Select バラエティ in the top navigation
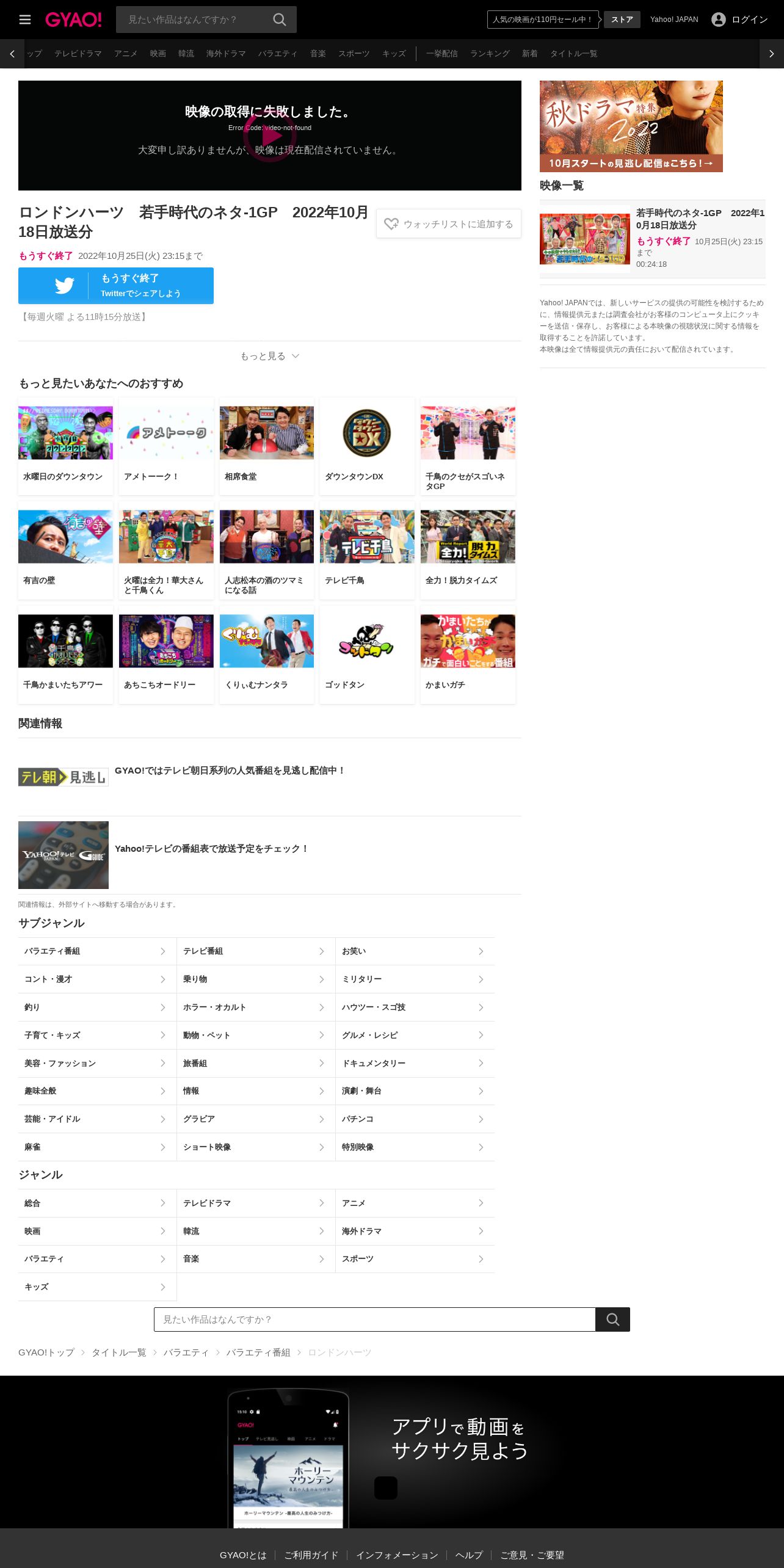This screenshot has height=1568, width=784. click(278, 54)
